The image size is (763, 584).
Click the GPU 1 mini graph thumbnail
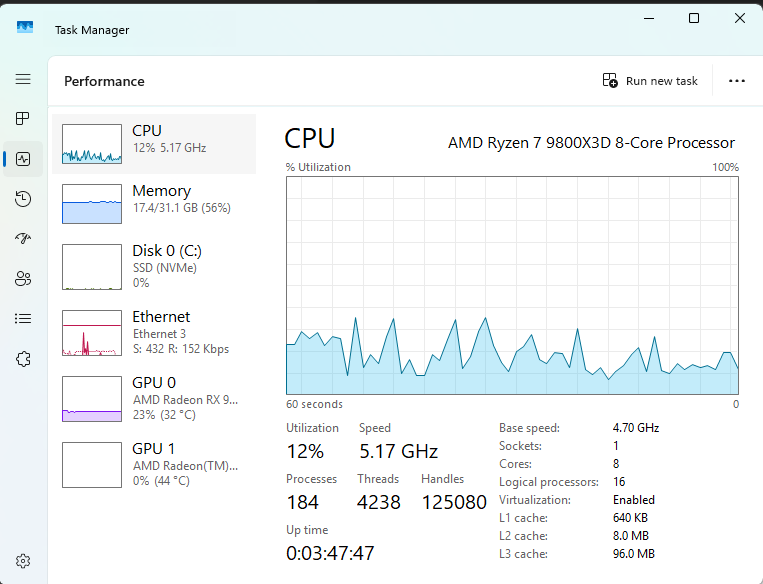(x=92, y=465)
